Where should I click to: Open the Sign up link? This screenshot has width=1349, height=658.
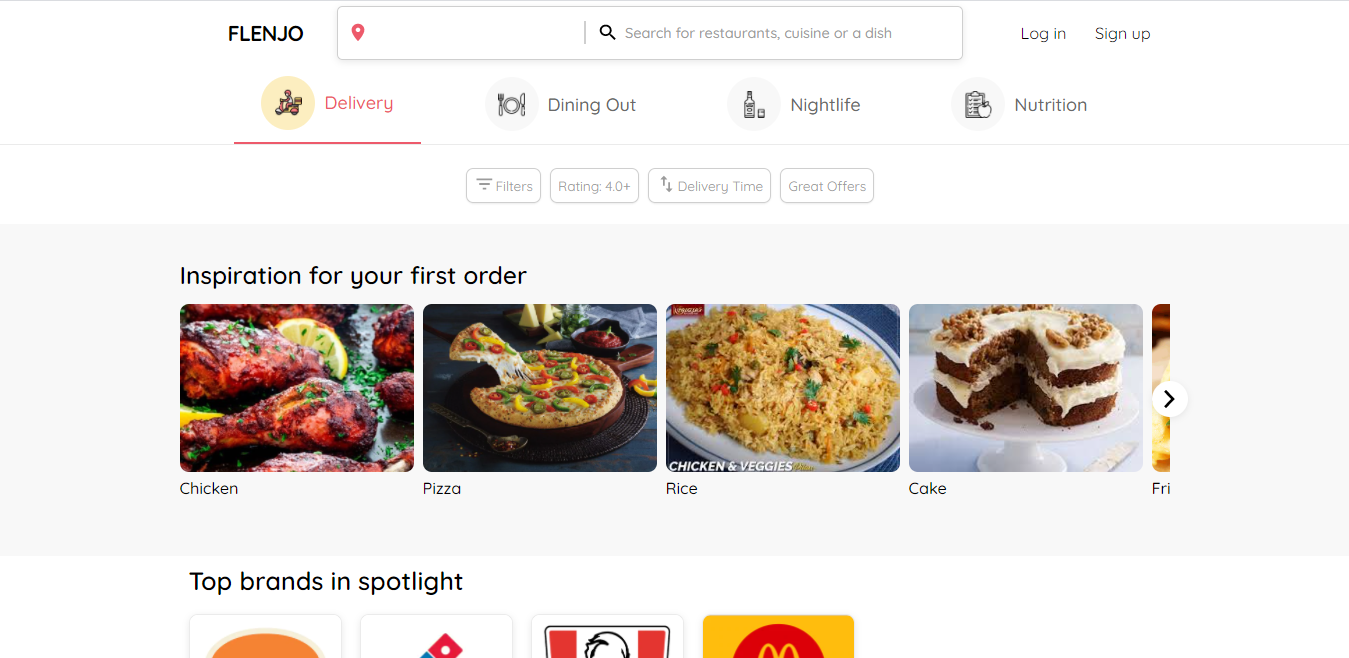pyautogui.click(x=1122, y=33)
